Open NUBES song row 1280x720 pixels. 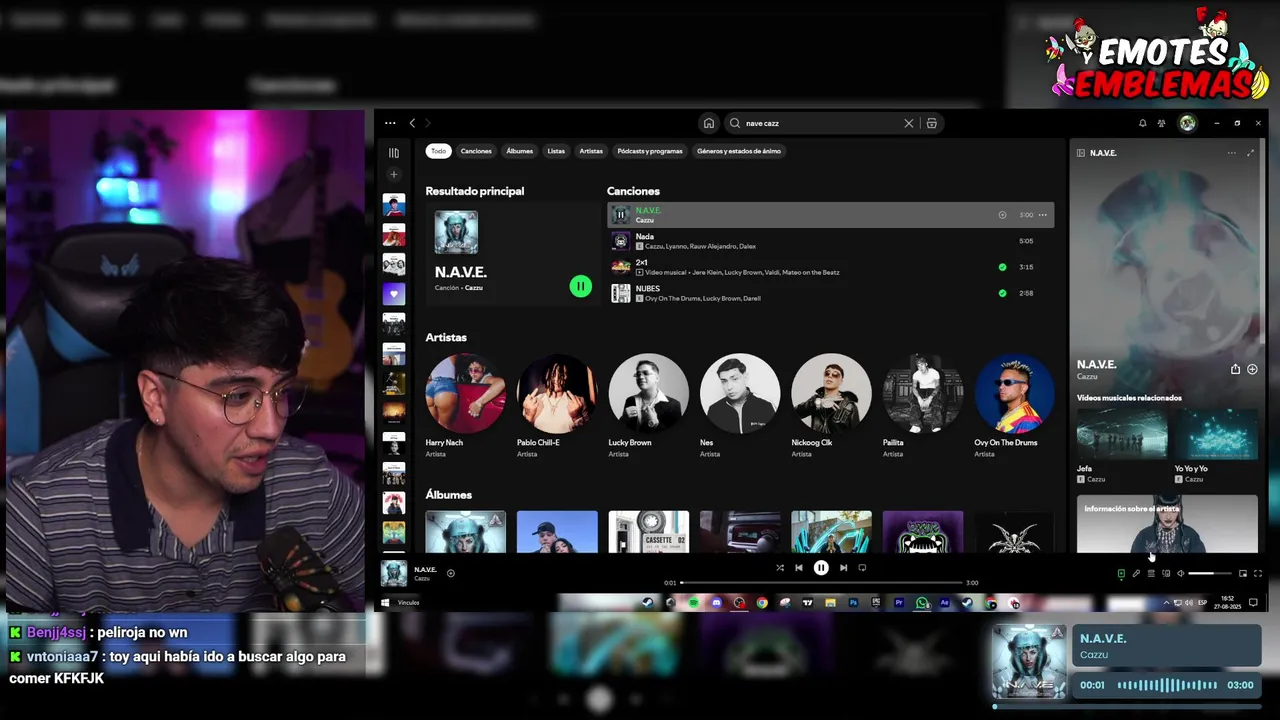[x=830, y=293]
